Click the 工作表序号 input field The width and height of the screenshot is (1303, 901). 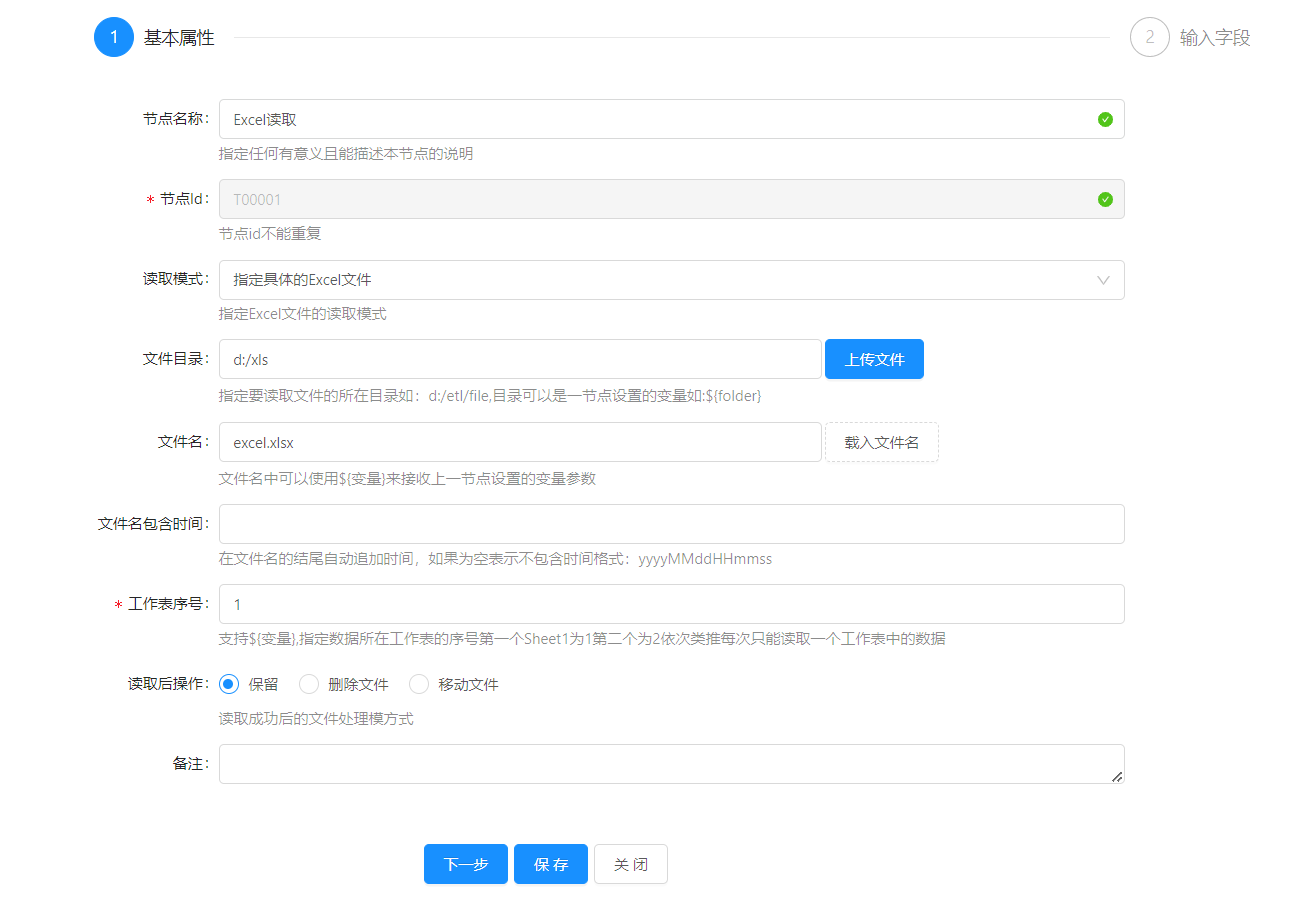[x=671, y=604]
